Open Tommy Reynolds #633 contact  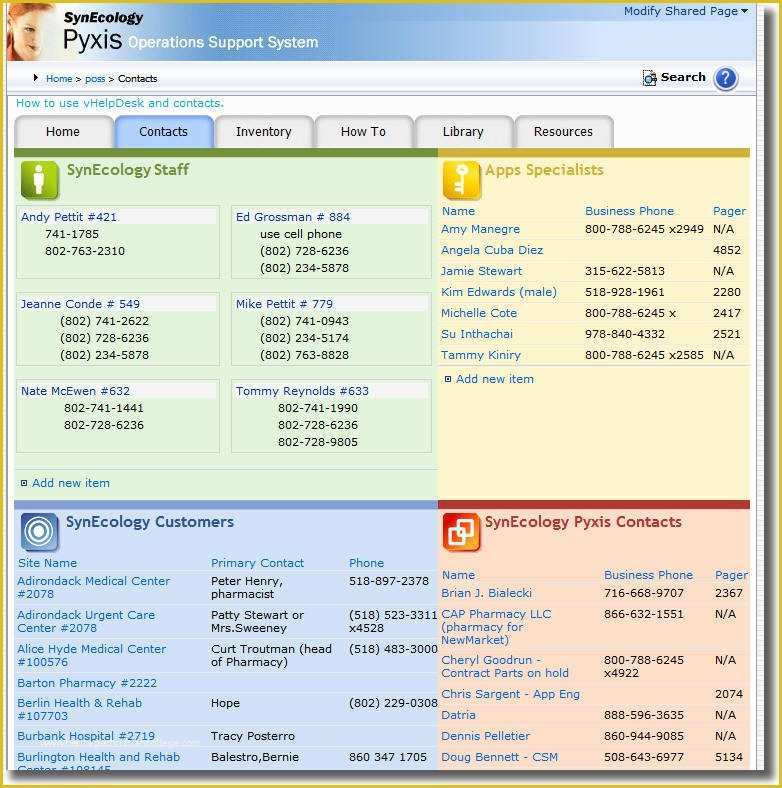[x=302, y=391]
